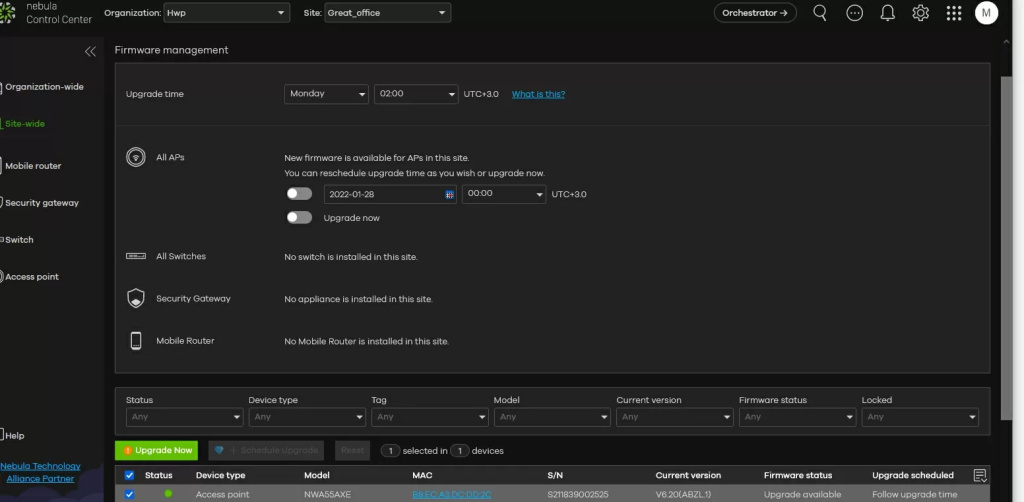Open the table column settings icon
The height and width of the screenshot is (502, 1024).
click(979, 475)
